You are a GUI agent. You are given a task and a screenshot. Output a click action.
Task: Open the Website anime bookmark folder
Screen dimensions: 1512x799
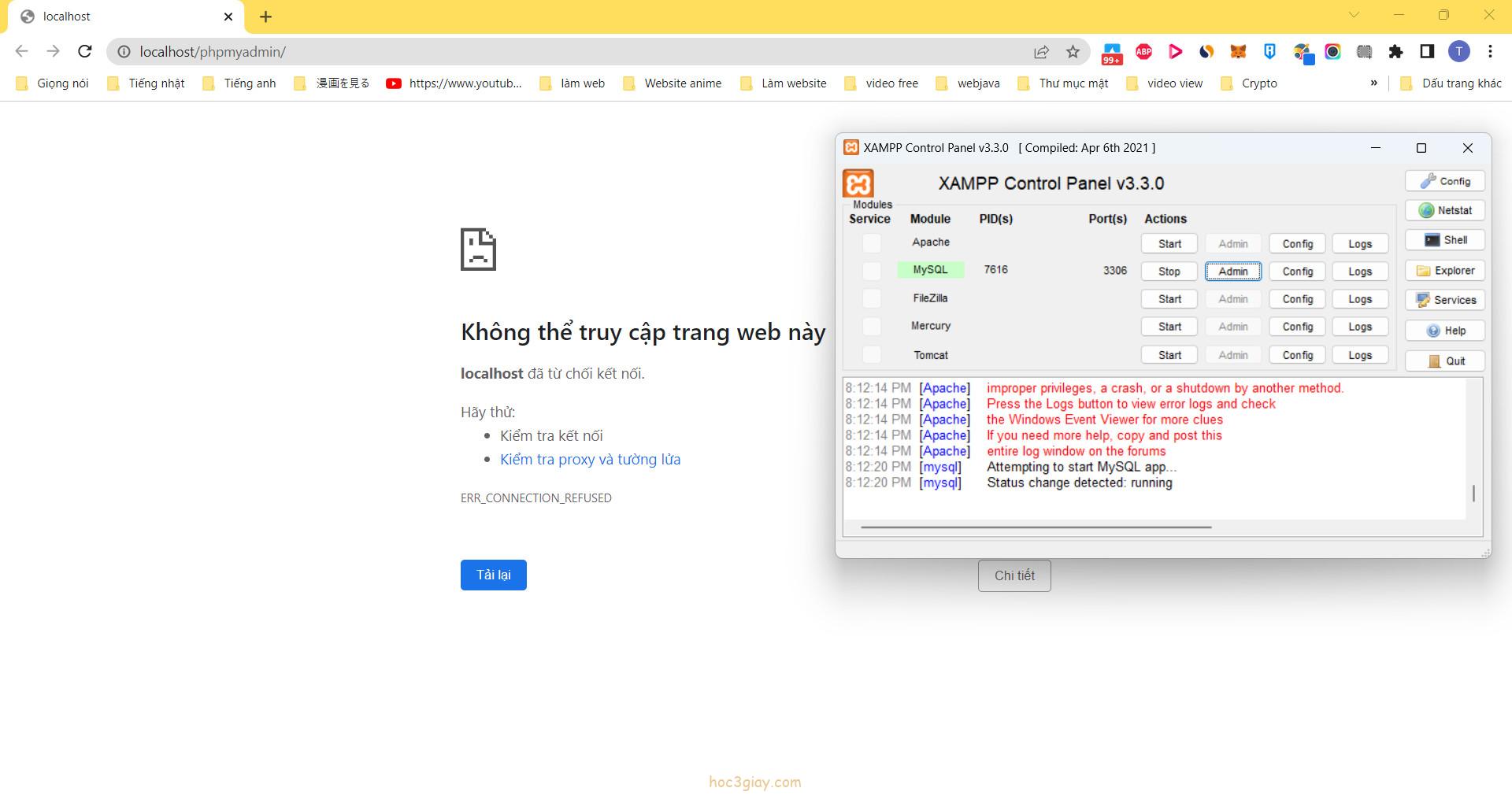[672, 83]
